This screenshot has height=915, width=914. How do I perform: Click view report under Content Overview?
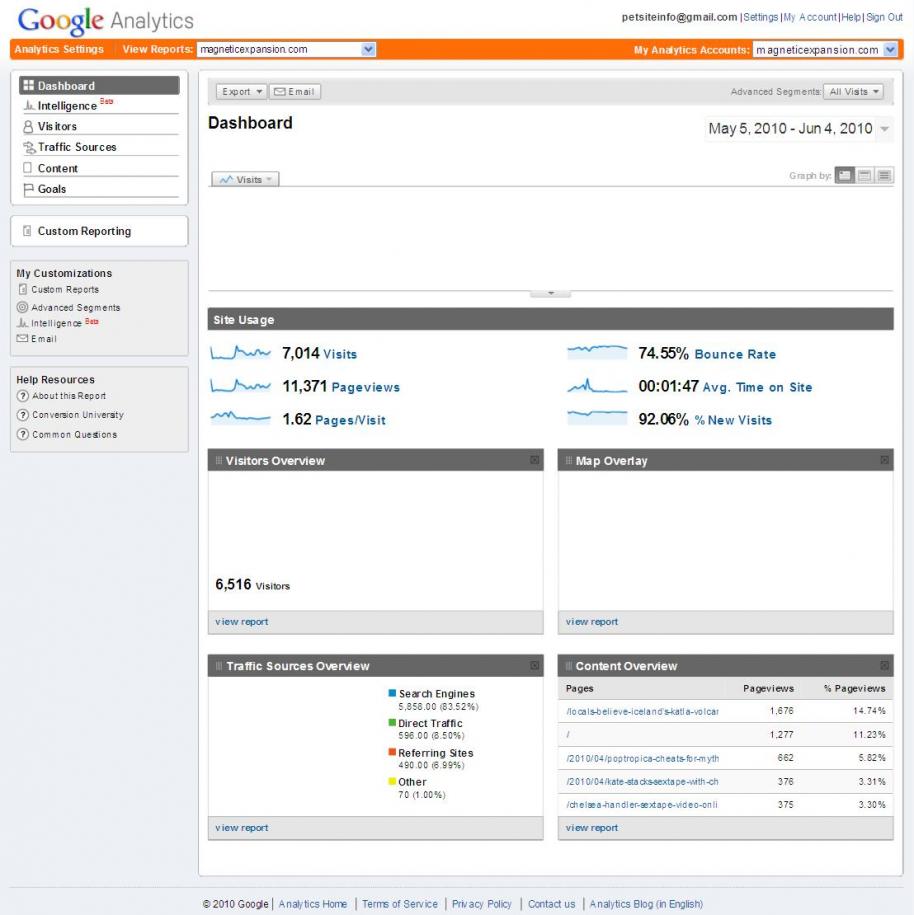click(x=592, y=827)
